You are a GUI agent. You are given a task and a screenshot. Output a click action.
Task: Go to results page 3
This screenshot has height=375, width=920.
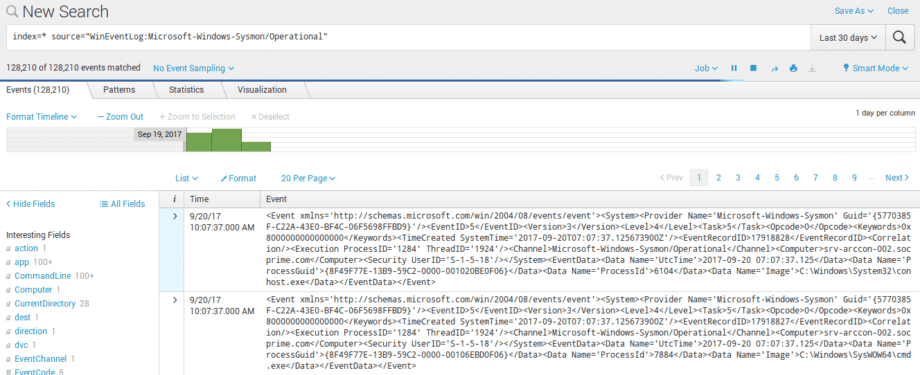point(738,178)
